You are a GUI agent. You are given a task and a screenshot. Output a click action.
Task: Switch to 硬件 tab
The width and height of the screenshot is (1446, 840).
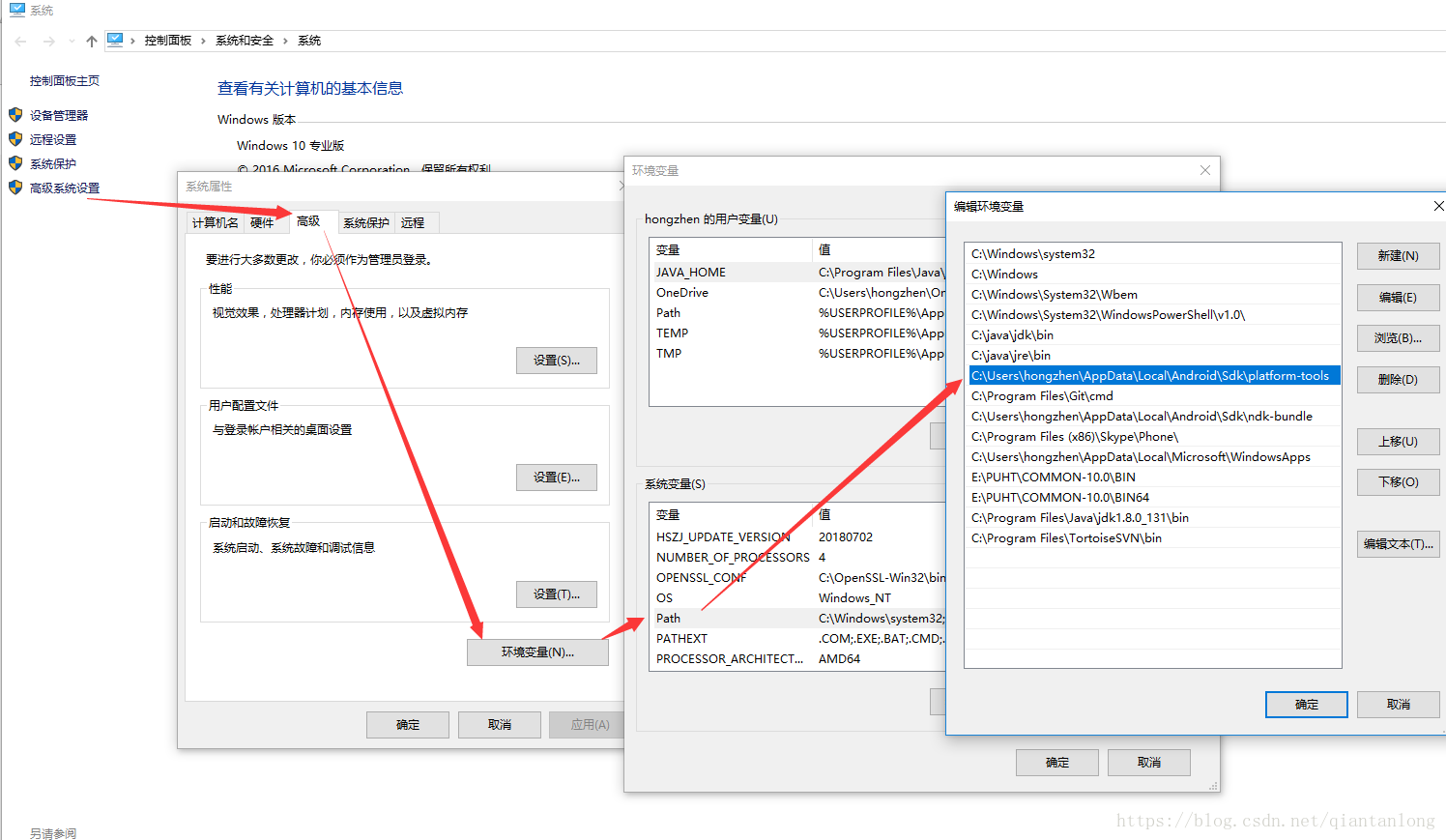click(262, 223)
